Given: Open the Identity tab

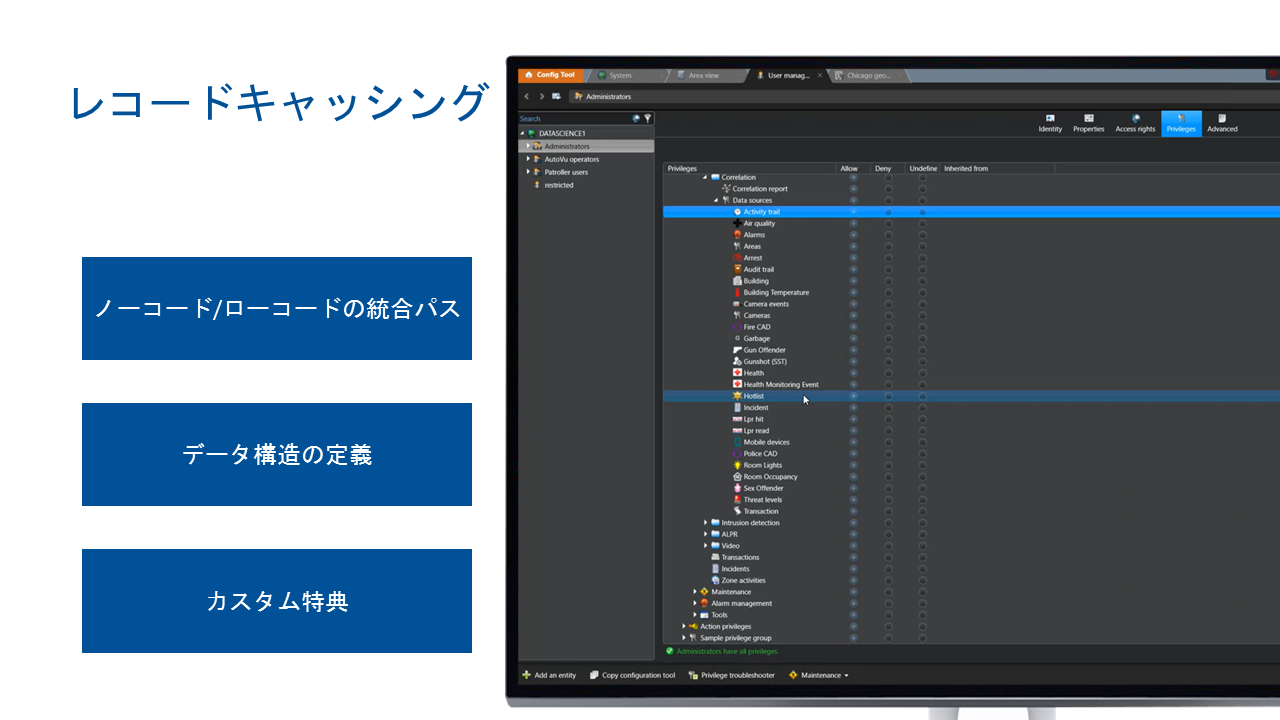Looking at the screenshot, I should click(x=1050, y=124).
